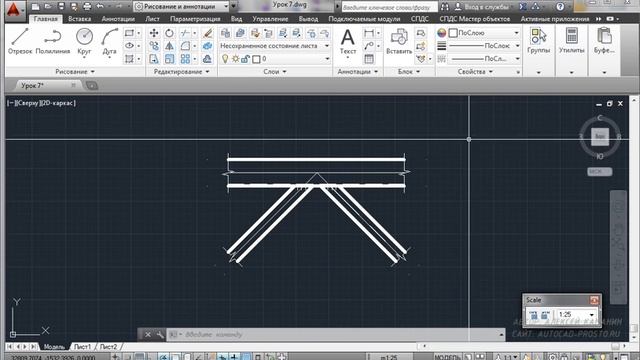Click the Trim tool icon
Viewport: 640px width, 360px height.
[x=185, y=33]
